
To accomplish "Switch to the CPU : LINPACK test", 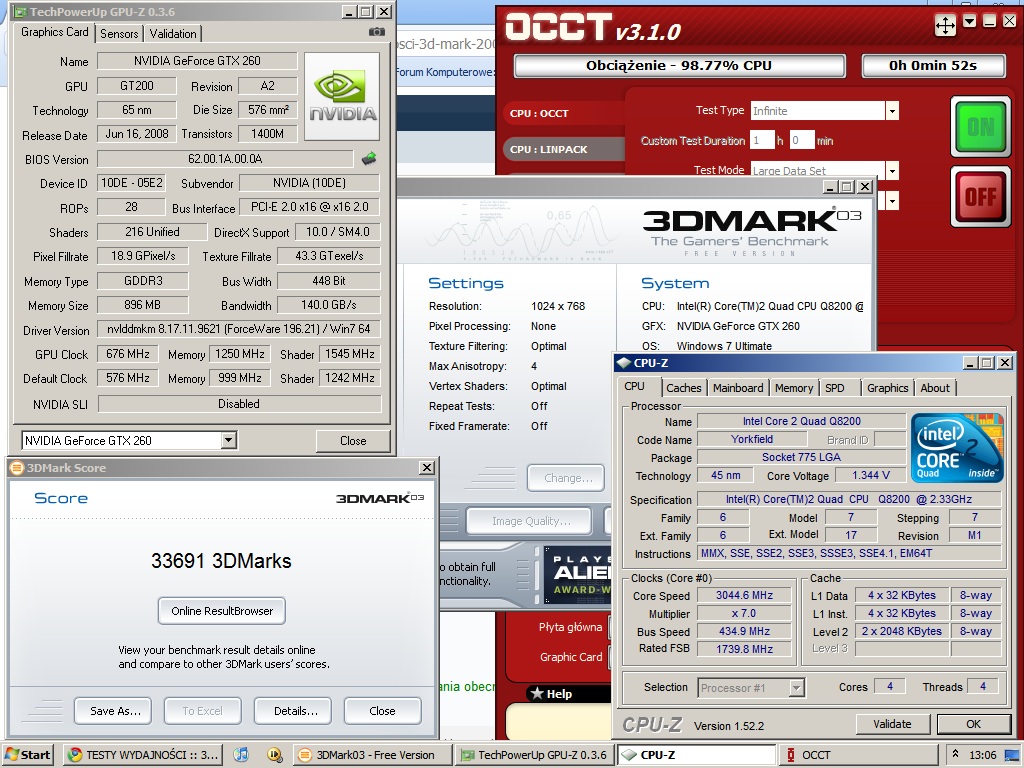I will 549,149.
